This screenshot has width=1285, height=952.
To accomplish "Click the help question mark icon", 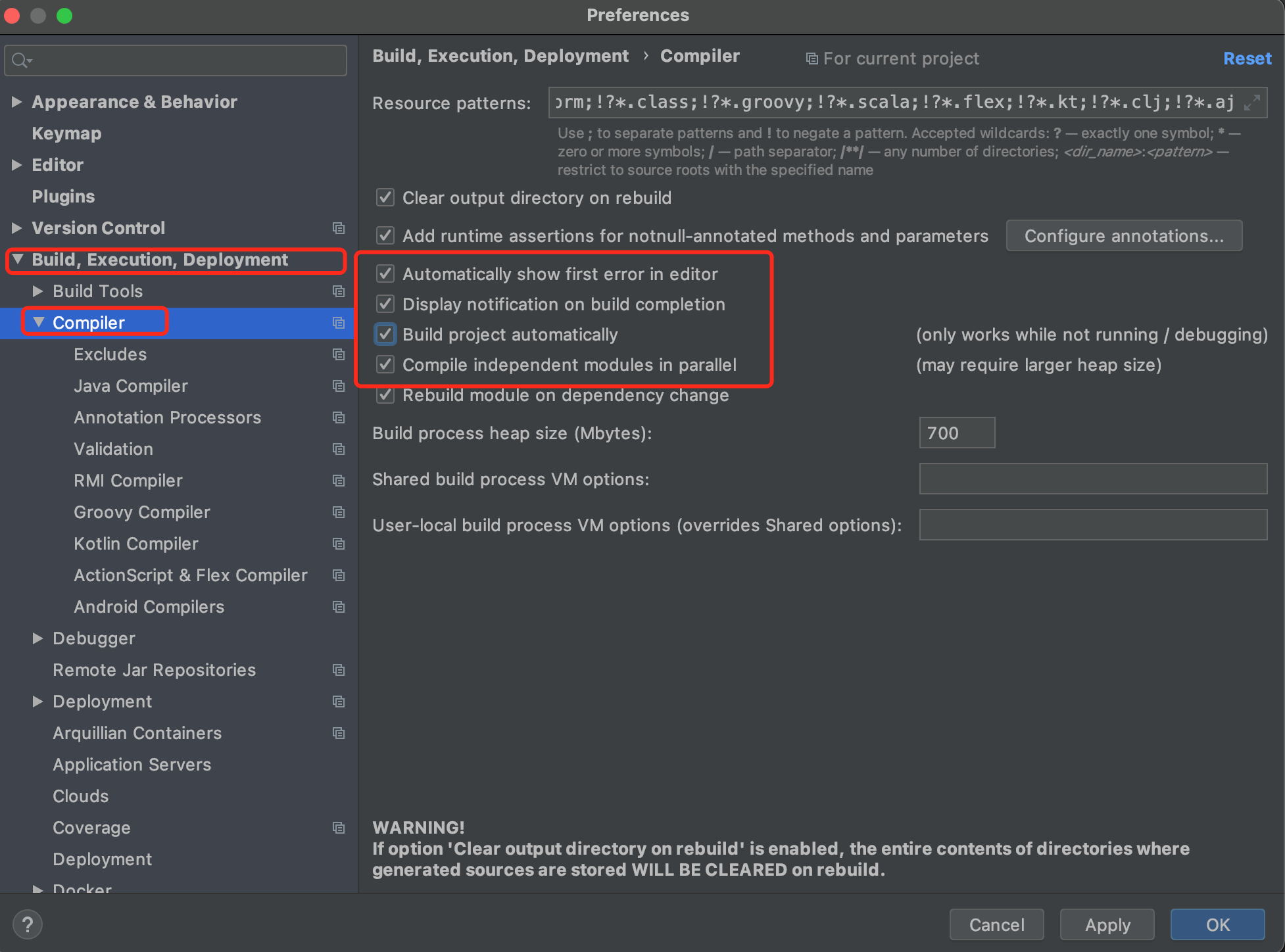I will [x=27, y=924].
